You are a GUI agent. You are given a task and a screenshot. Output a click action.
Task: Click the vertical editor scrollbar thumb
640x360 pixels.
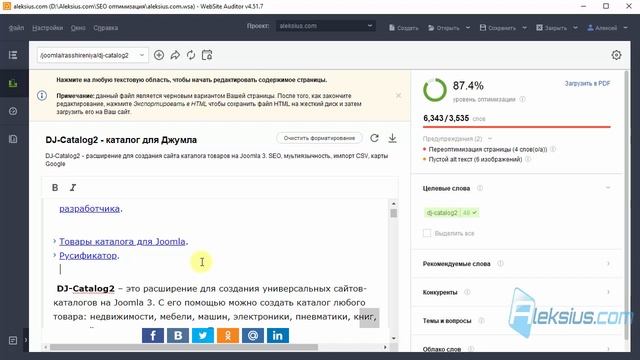(393, 213)
